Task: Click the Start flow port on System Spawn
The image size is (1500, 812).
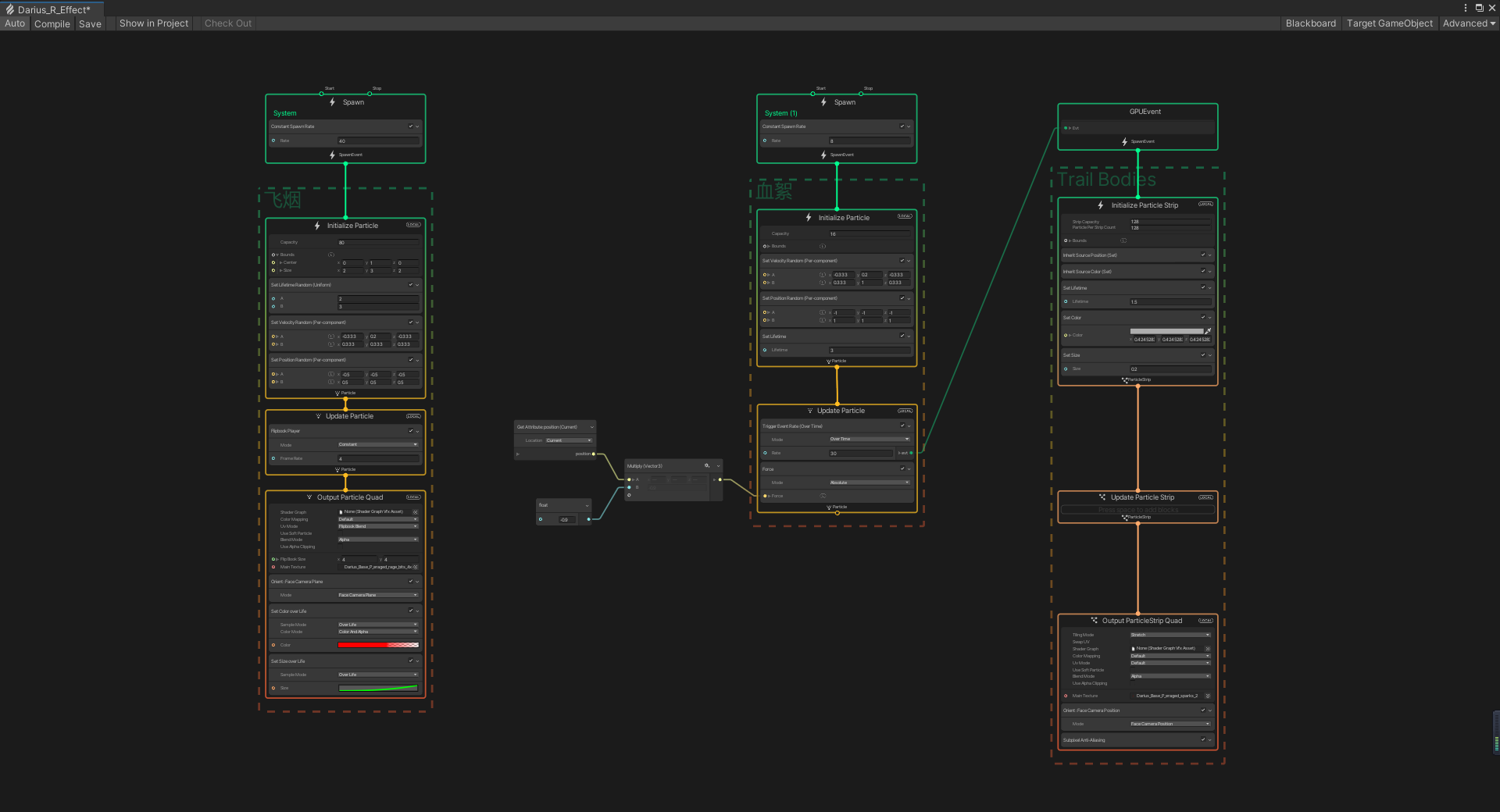Action: 321,94
